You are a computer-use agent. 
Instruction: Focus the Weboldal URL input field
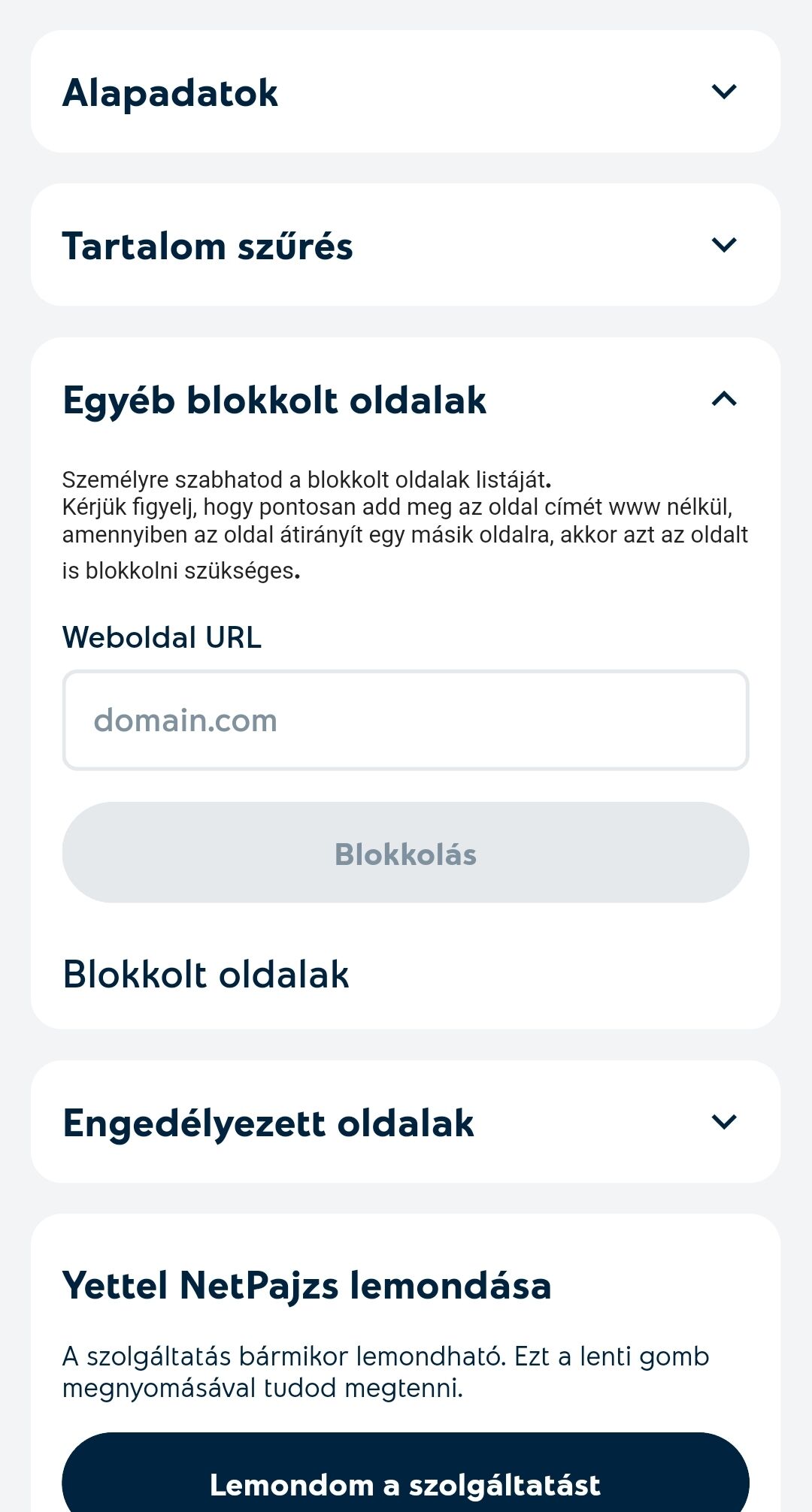coord(406,720)
